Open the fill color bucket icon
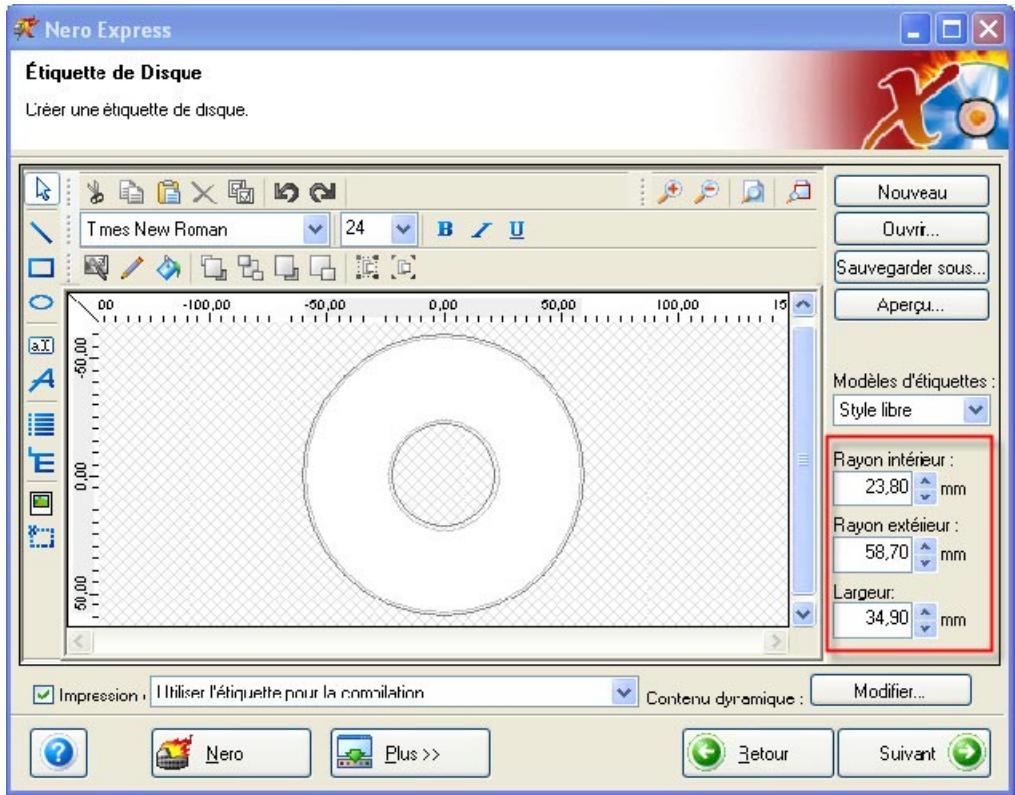The height and width of the screenshot is (795, 1015). (x=168, y=267)
